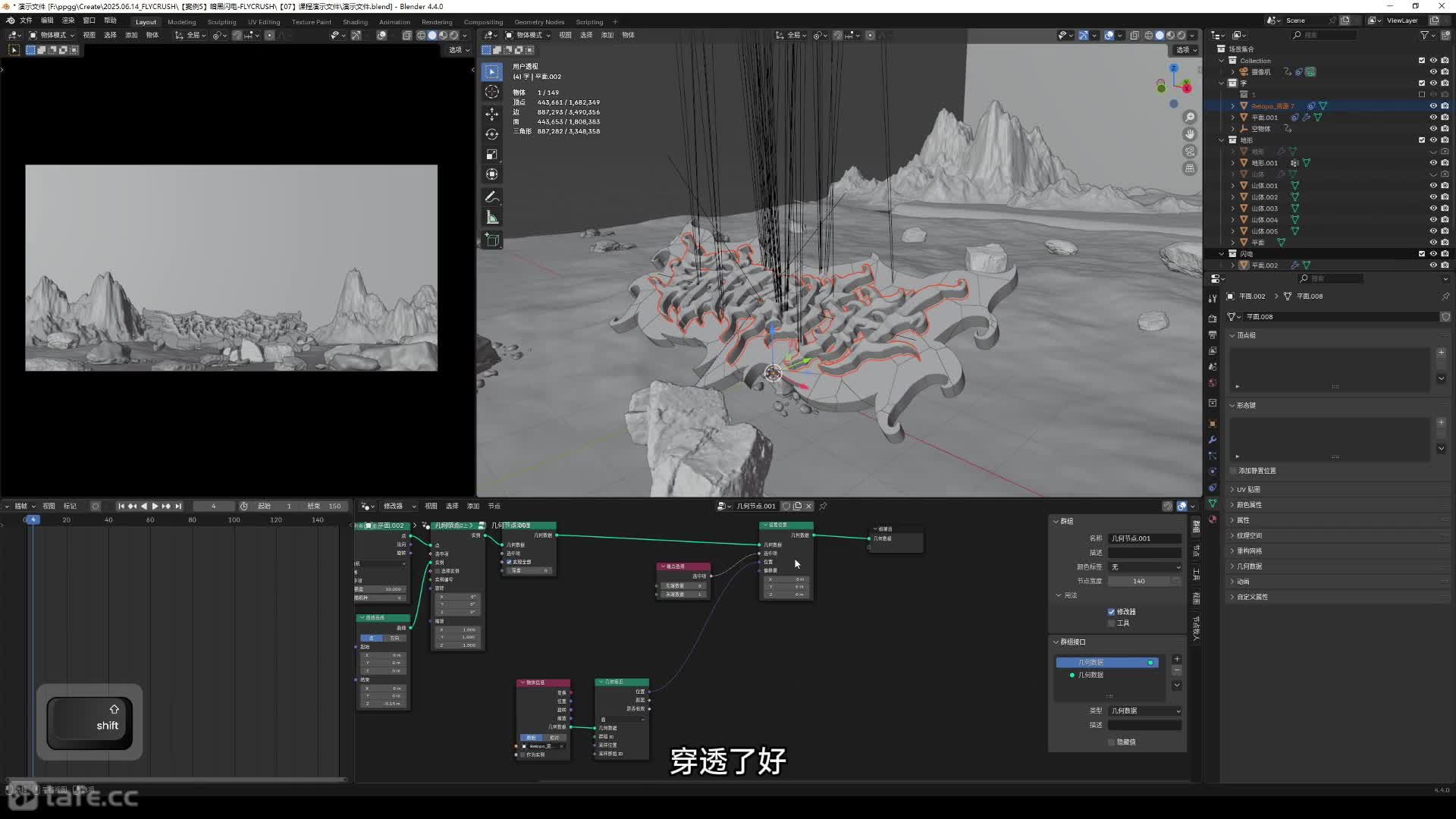Click the play animation button
The width and height of the screenshot is (1456, 819).
[155, 506]
